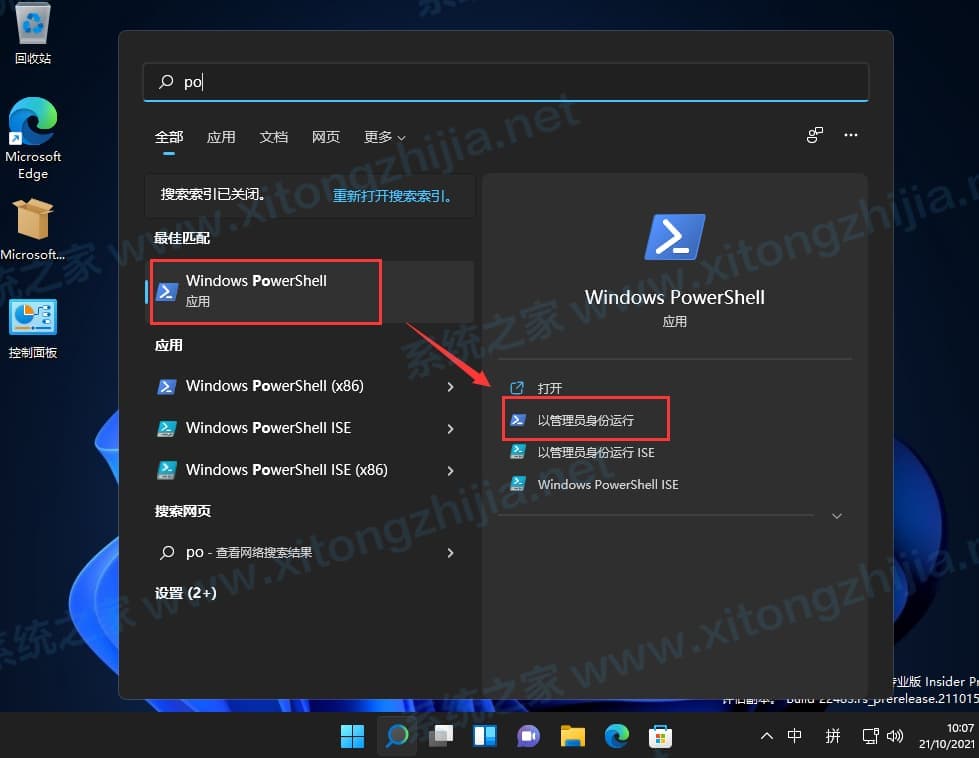Open File Explorer from the taskbar
Screen dimensions: 979x758
coord(572,736)
